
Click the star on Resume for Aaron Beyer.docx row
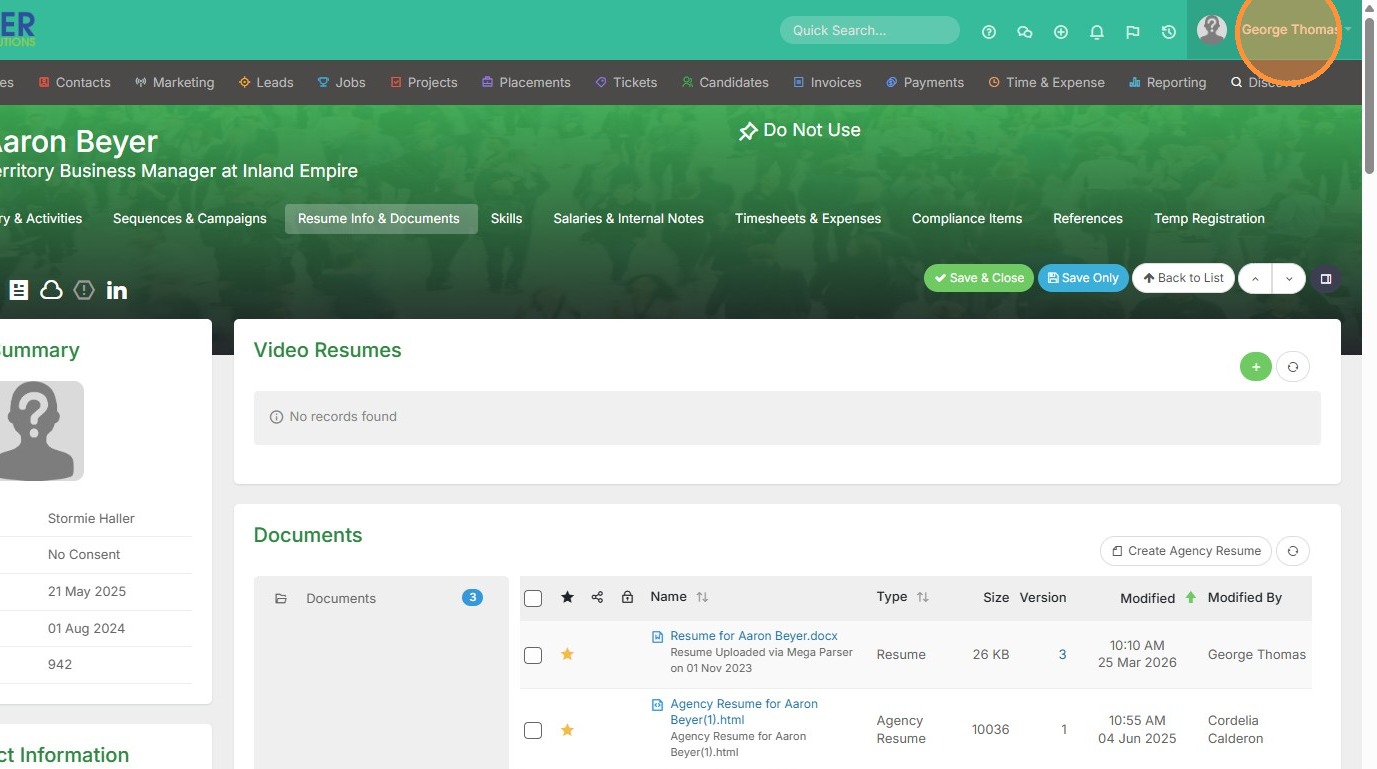[x=567, y=654]
